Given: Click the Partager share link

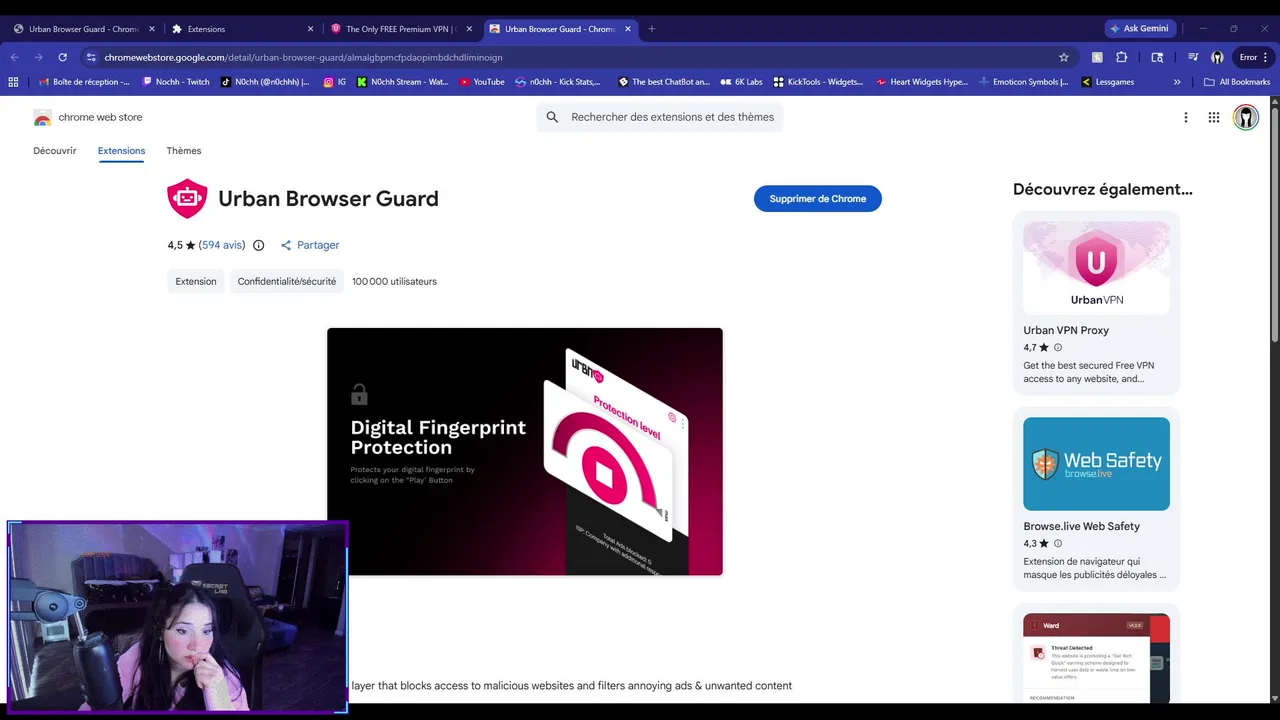Looking at the screenshot, I should pyautogui.click(x=310, y=245).
